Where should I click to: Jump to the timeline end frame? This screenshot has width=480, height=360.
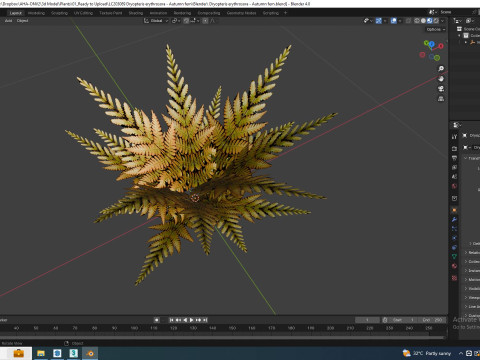[205, 320]
